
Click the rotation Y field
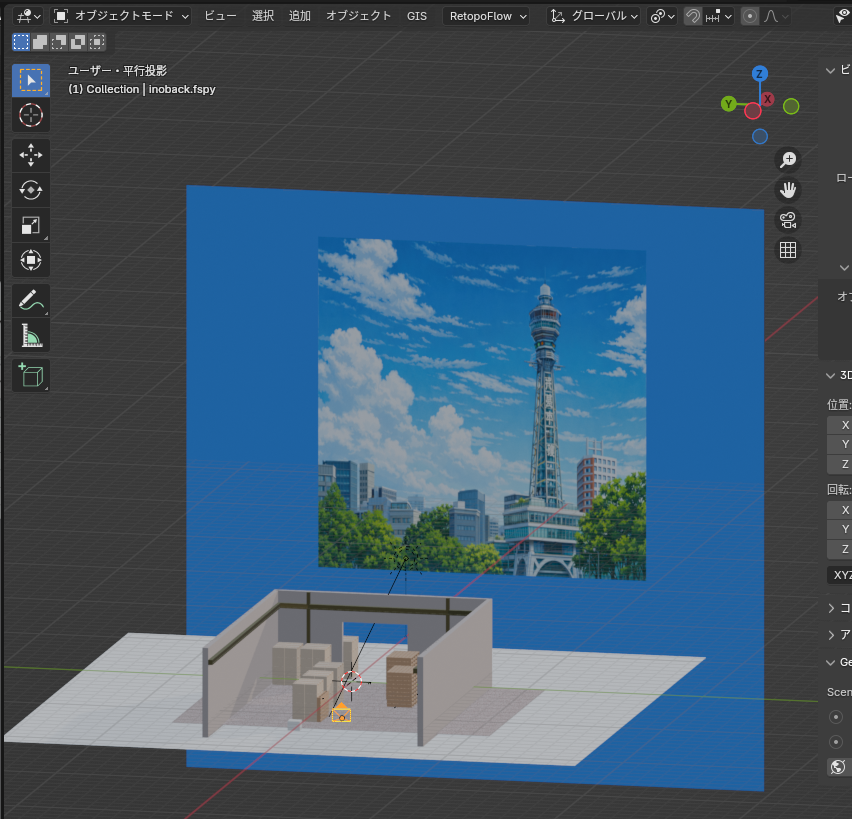(840, 529)
